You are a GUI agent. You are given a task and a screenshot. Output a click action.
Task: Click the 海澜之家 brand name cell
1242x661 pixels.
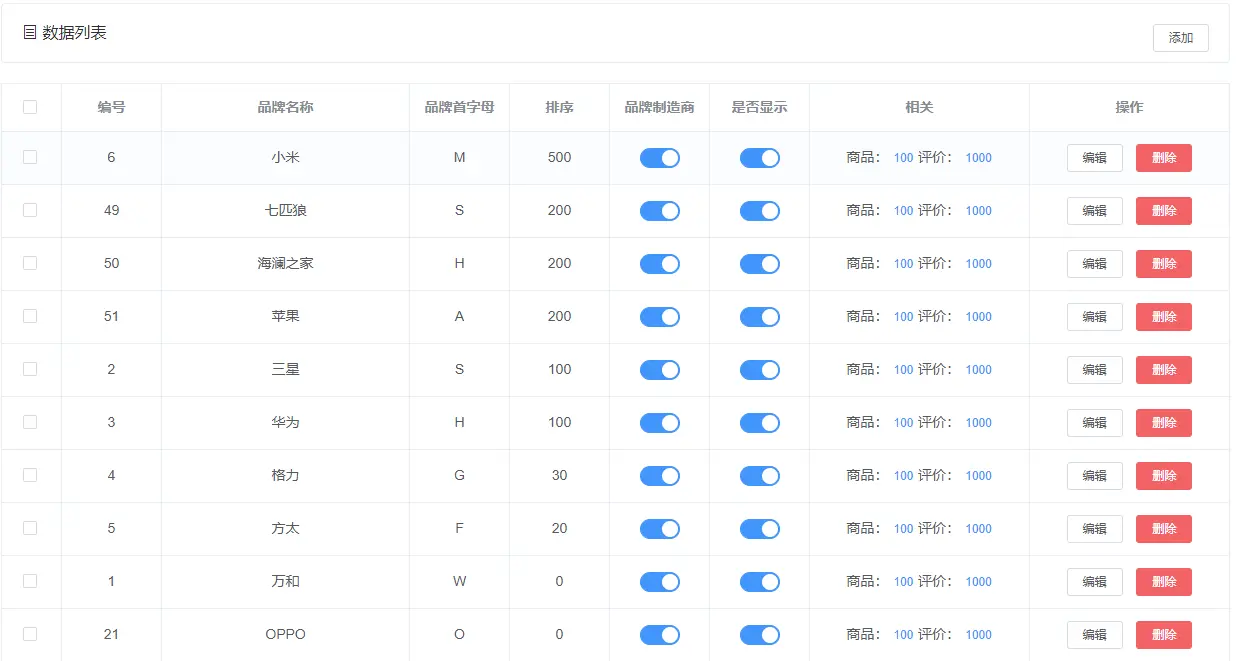click(285, 263)
